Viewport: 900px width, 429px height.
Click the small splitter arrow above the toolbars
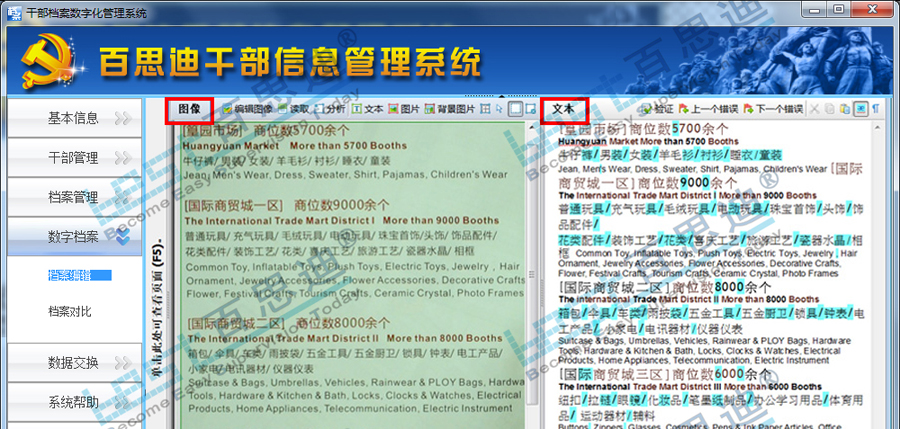[502, 96]
